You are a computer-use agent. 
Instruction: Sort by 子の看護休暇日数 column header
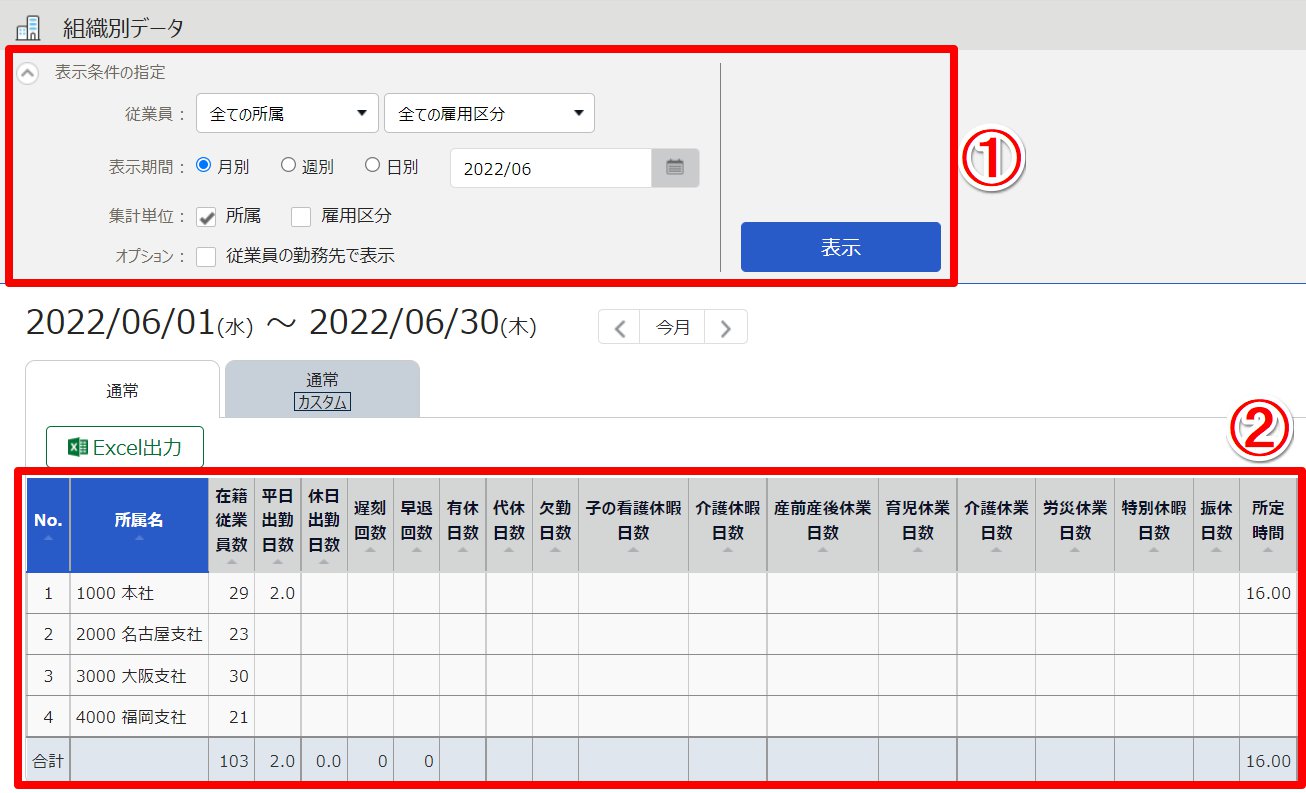[x=633, y=525]
